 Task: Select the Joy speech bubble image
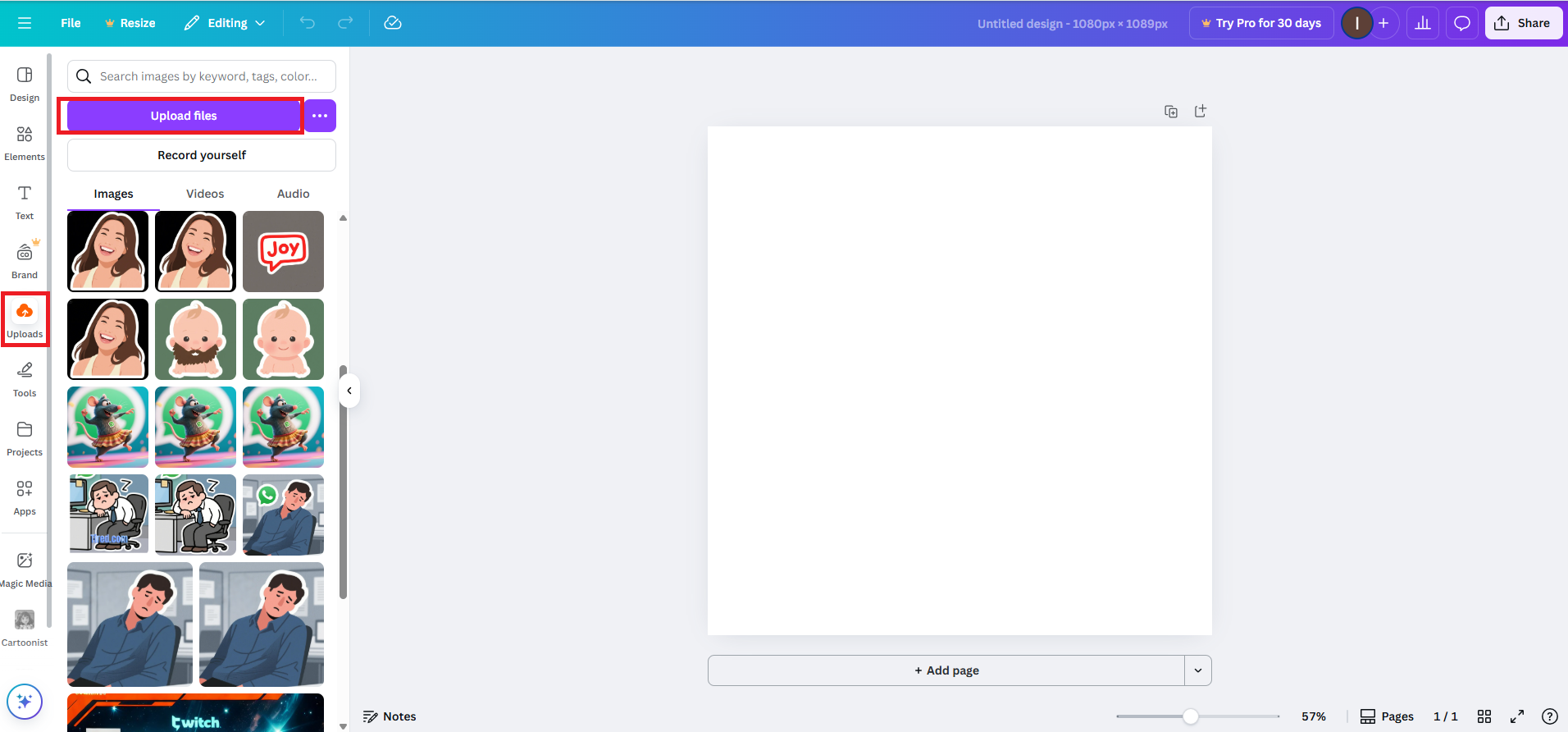(283, 251)
